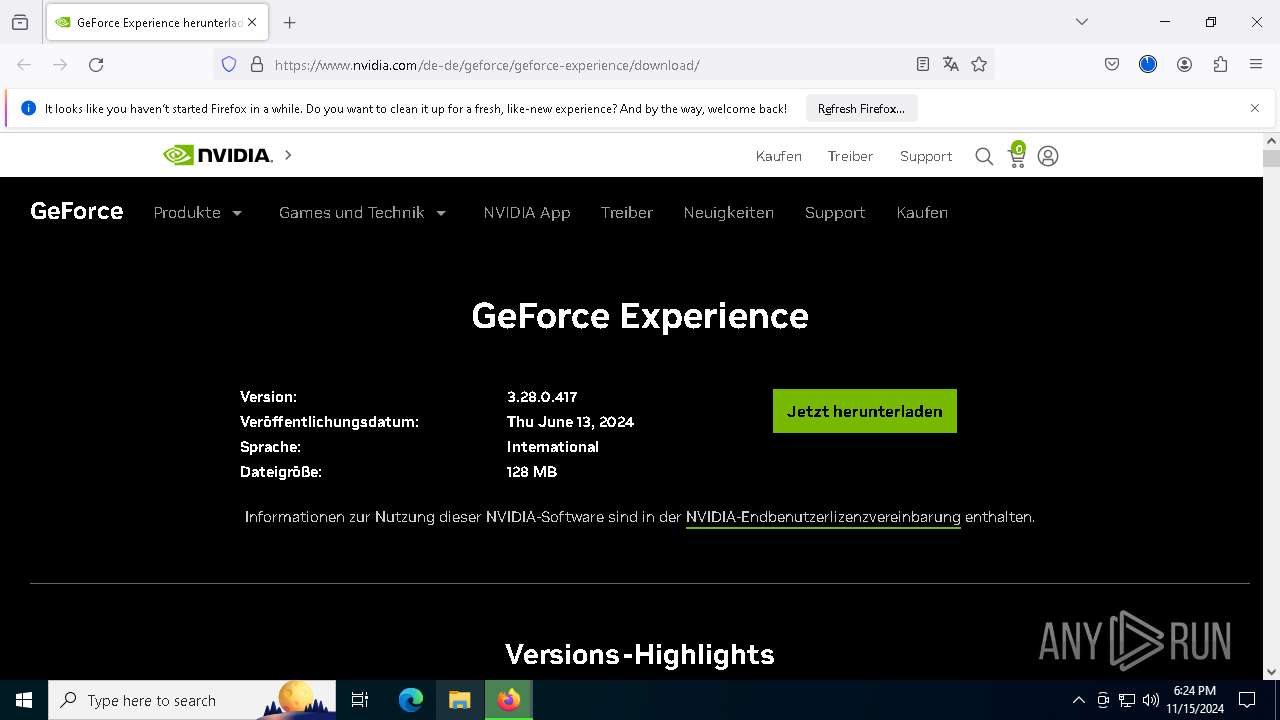Open the NVIDIA account profile icon
The image size is (1280, 720).
[x=1048, y=156]
